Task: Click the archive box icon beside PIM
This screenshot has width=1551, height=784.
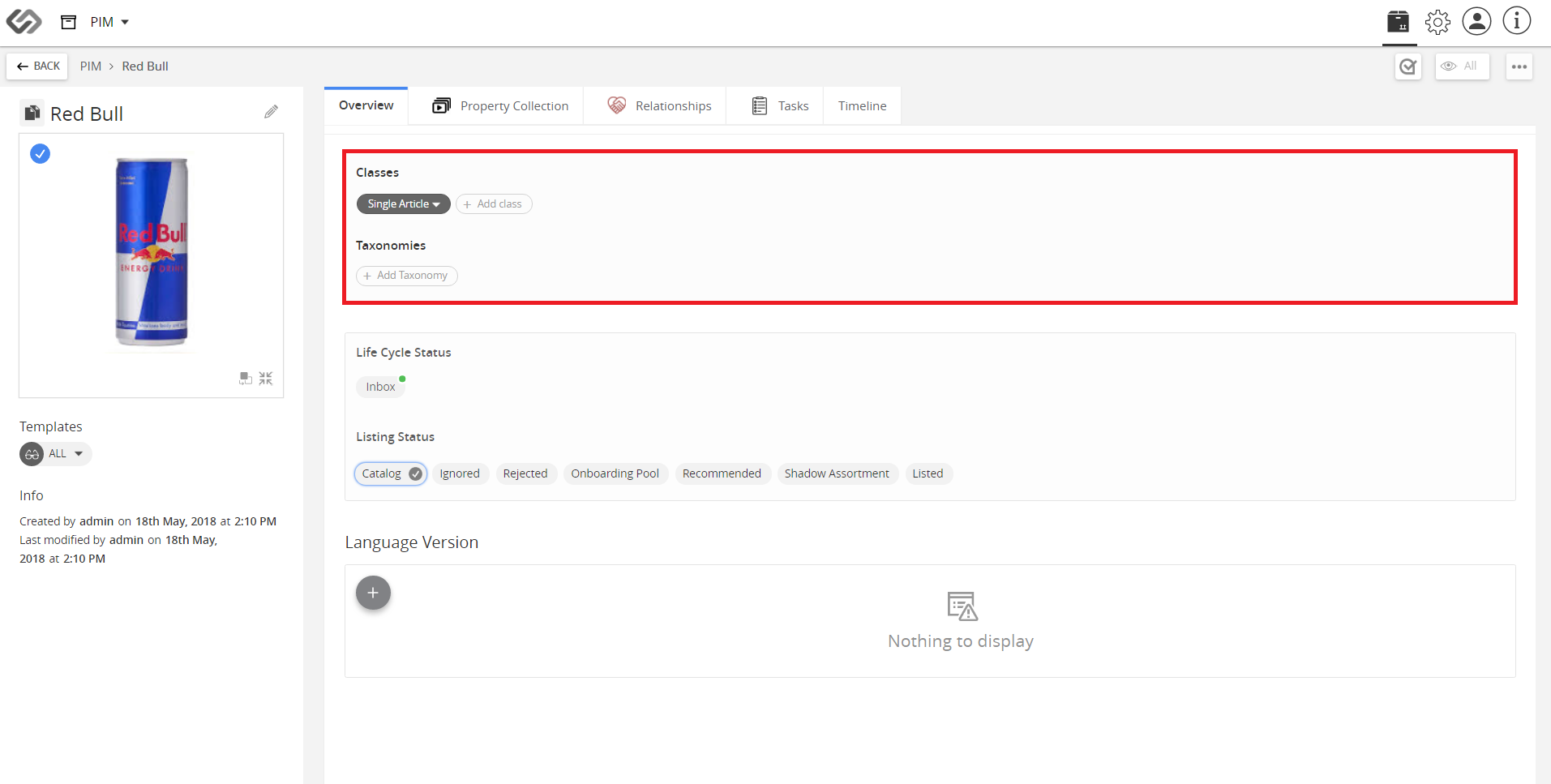Action: pyautogui.click(x=69, y=22)
